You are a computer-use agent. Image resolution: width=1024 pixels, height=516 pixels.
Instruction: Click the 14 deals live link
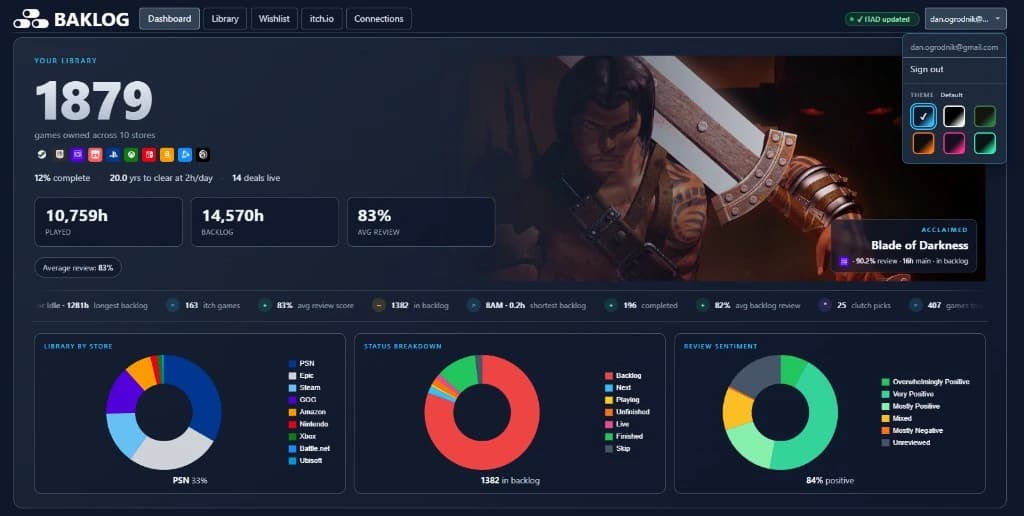(x=256, y=178)
